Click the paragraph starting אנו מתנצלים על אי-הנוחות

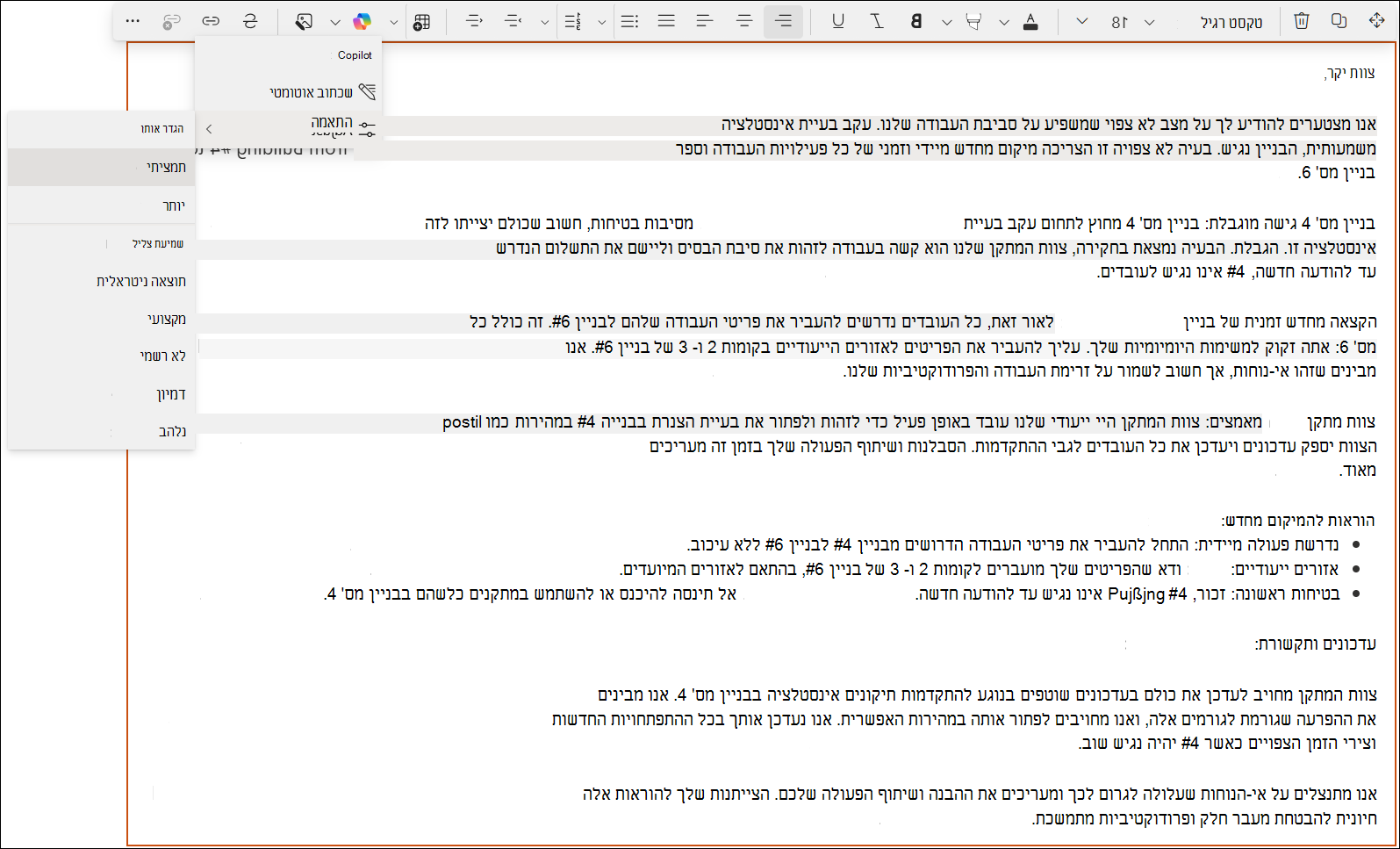(x=980, y=806)
